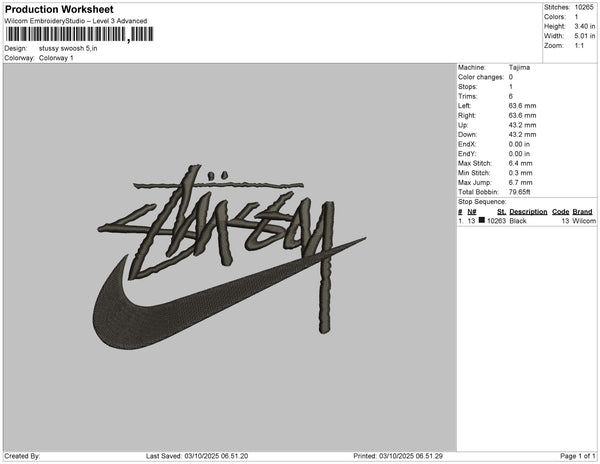Click the embroidered Stussy swoosh design preview
Image resolution: width=600 pixels, height=464 pixels.
(x=230, y=257)
